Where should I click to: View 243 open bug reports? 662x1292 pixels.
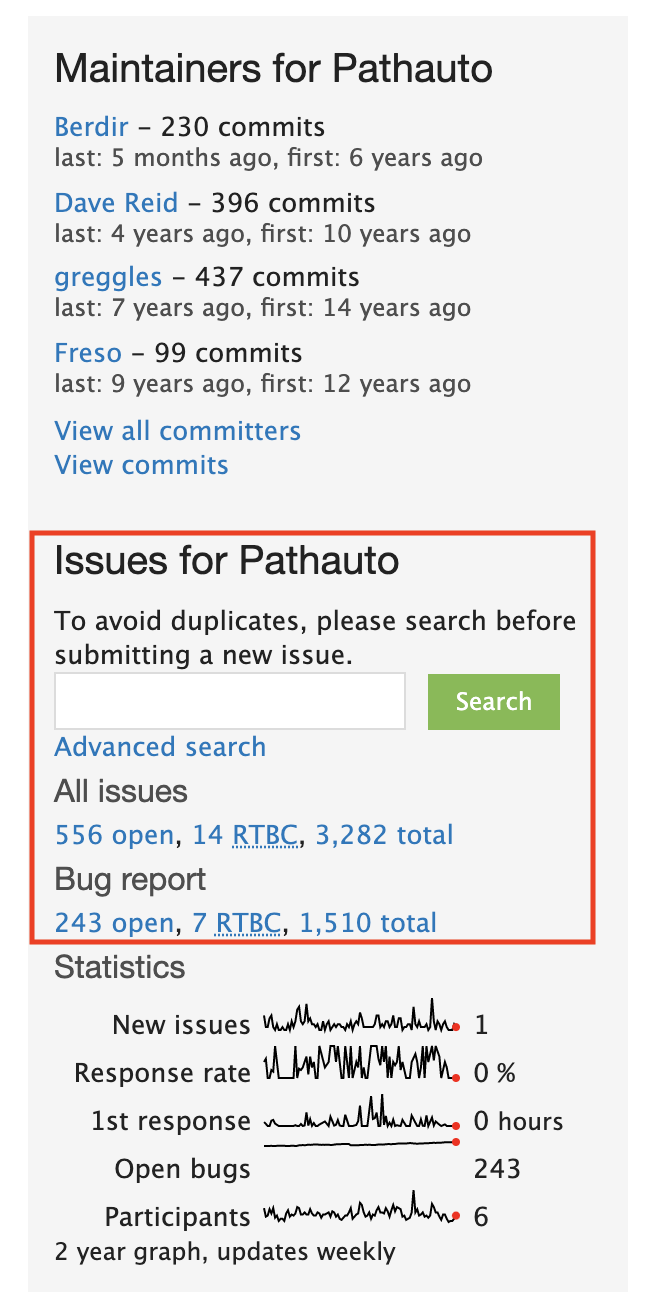coord(114,923)
